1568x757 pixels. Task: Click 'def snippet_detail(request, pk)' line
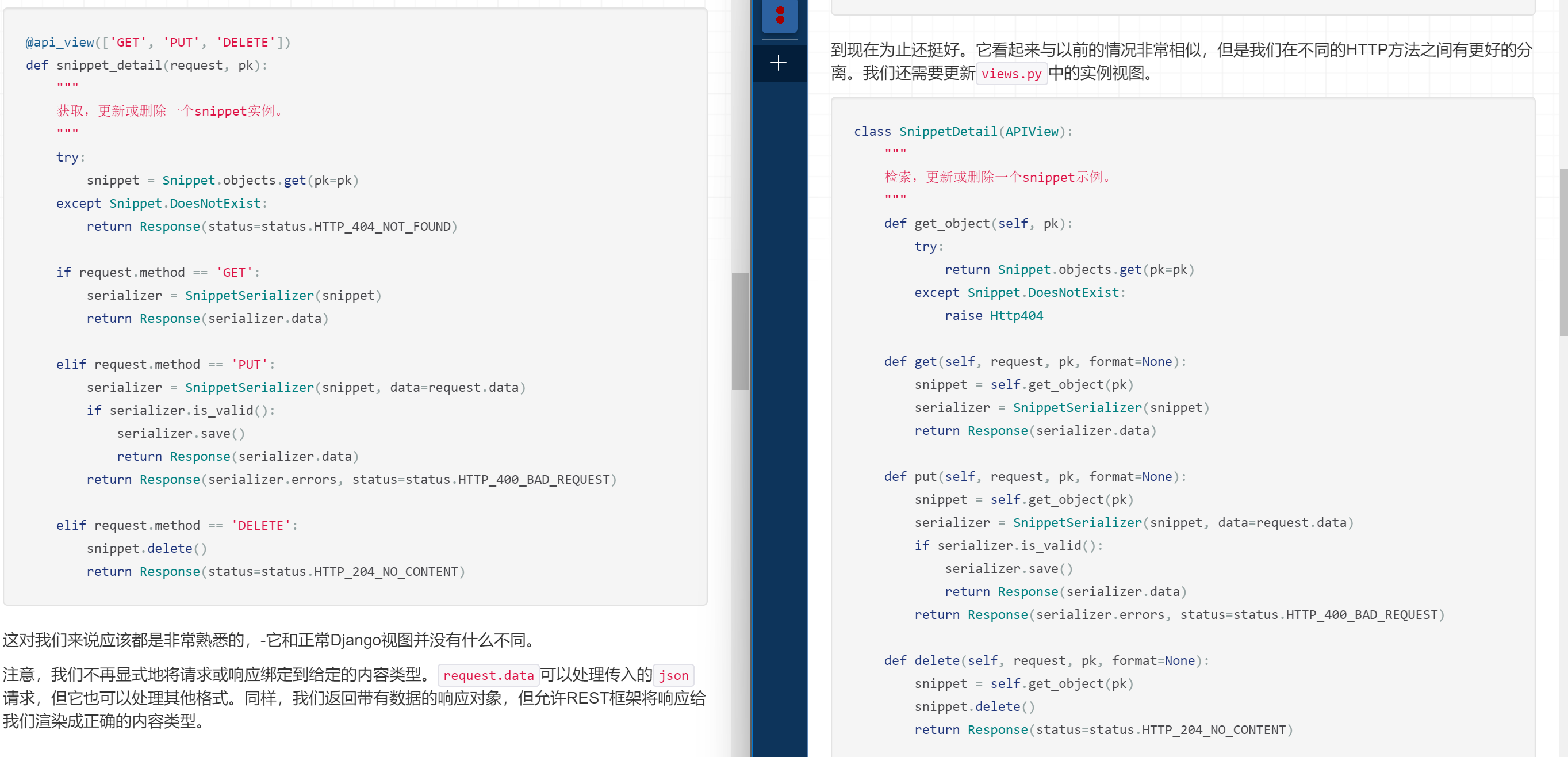[x=146, y=65]
